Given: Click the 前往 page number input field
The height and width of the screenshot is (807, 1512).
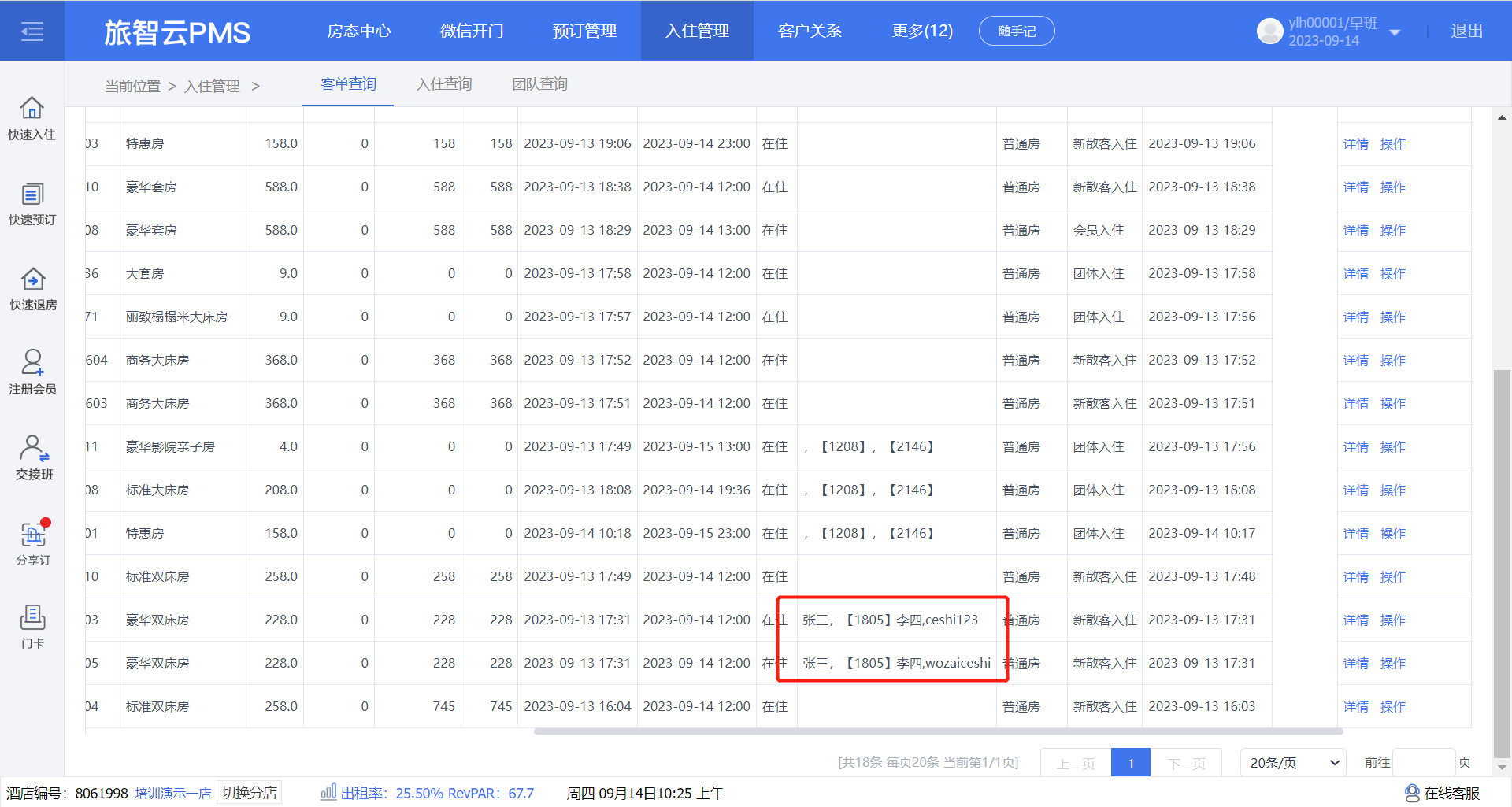Looking at the screenshot, I should [1424, 763].
